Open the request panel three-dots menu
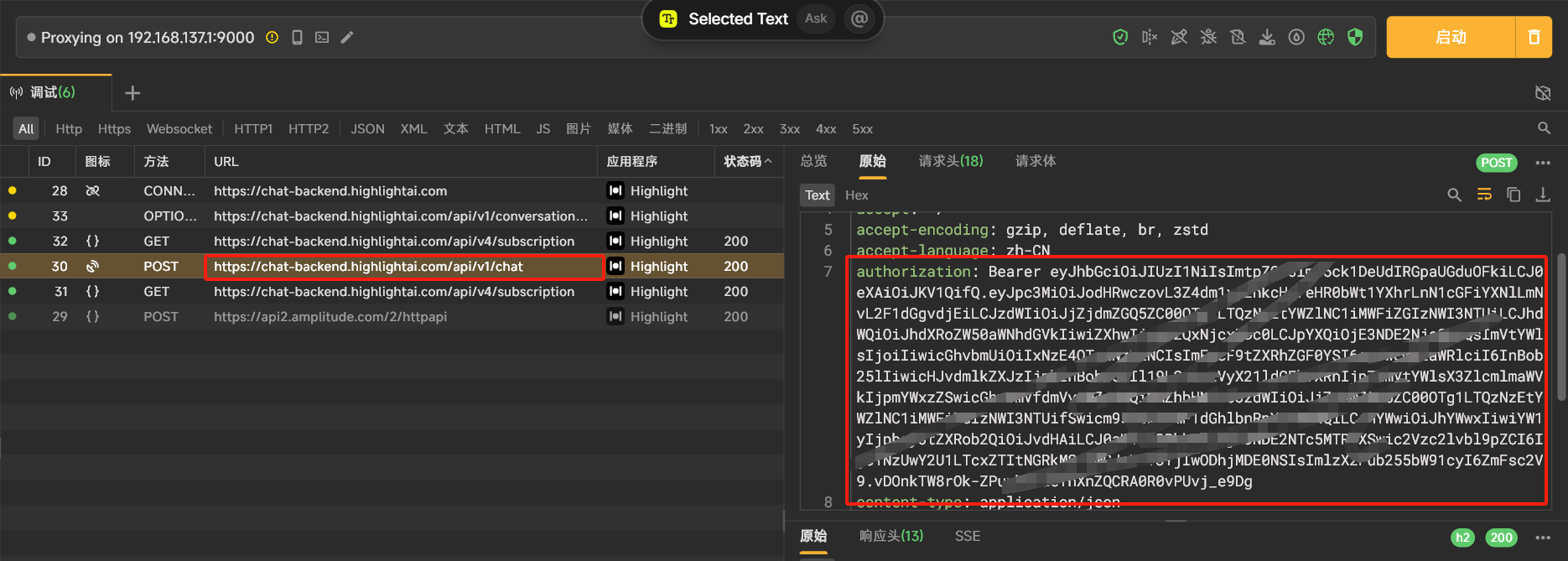 point(1543,163)
